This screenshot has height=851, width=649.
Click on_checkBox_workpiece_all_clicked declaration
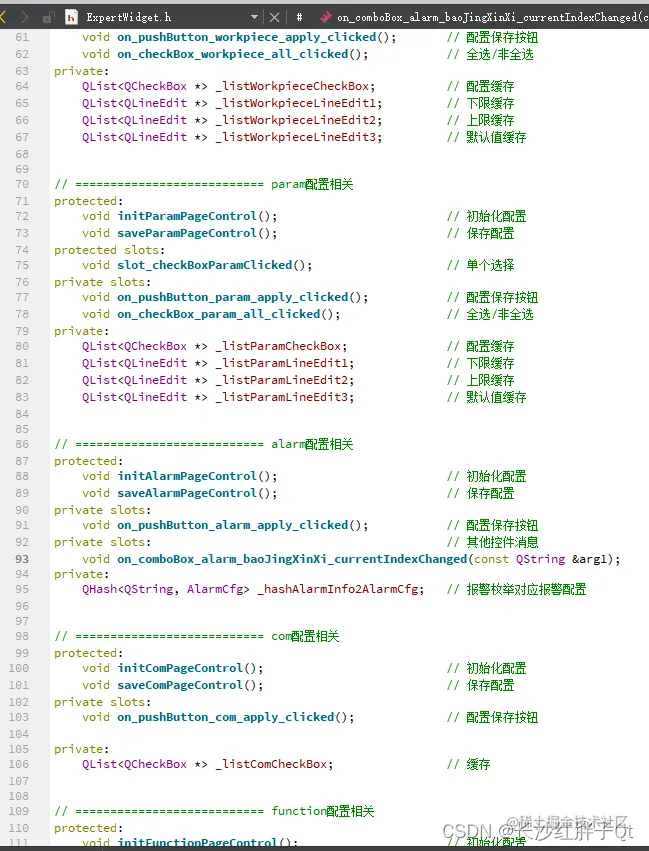click(233, 54)
